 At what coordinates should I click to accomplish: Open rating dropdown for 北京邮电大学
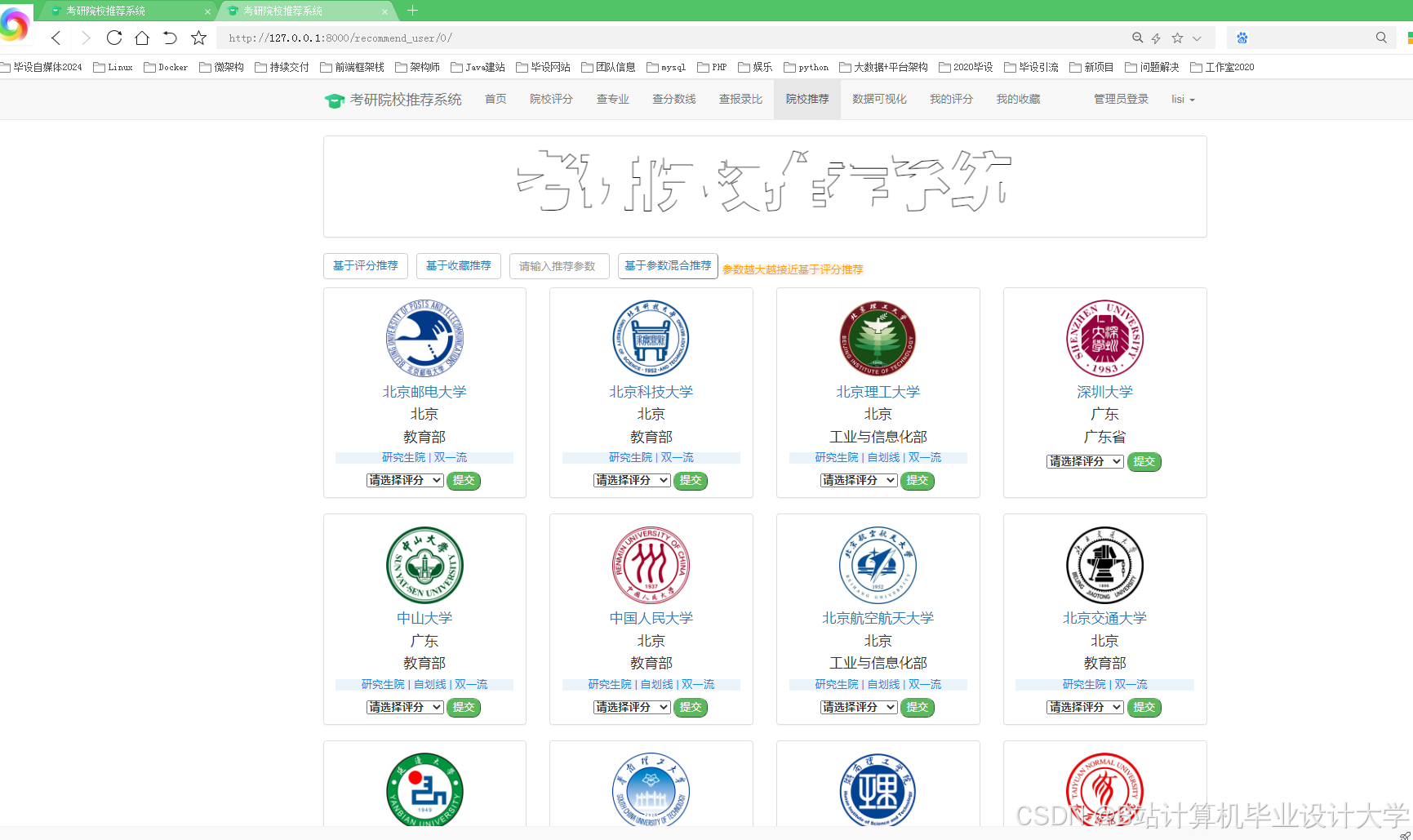tap(405, 480)
